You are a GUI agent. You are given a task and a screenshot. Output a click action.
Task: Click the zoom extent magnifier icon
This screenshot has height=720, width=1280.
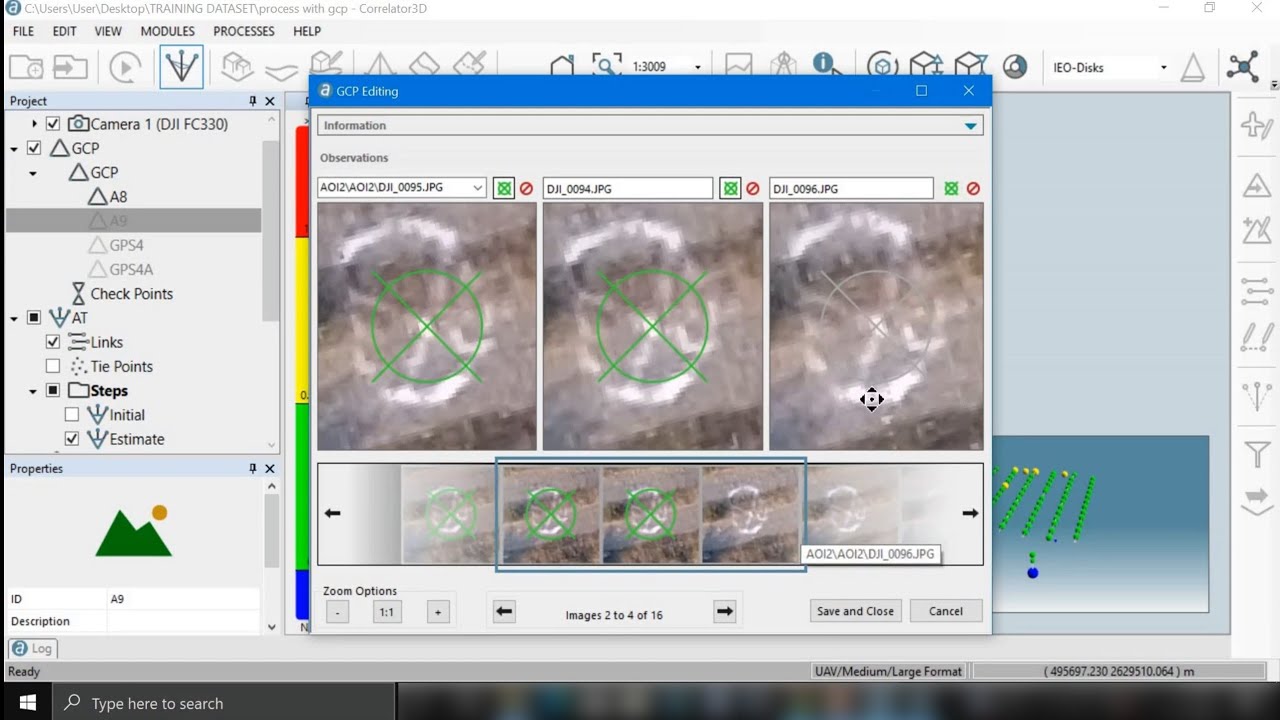(x=606, y=66)
